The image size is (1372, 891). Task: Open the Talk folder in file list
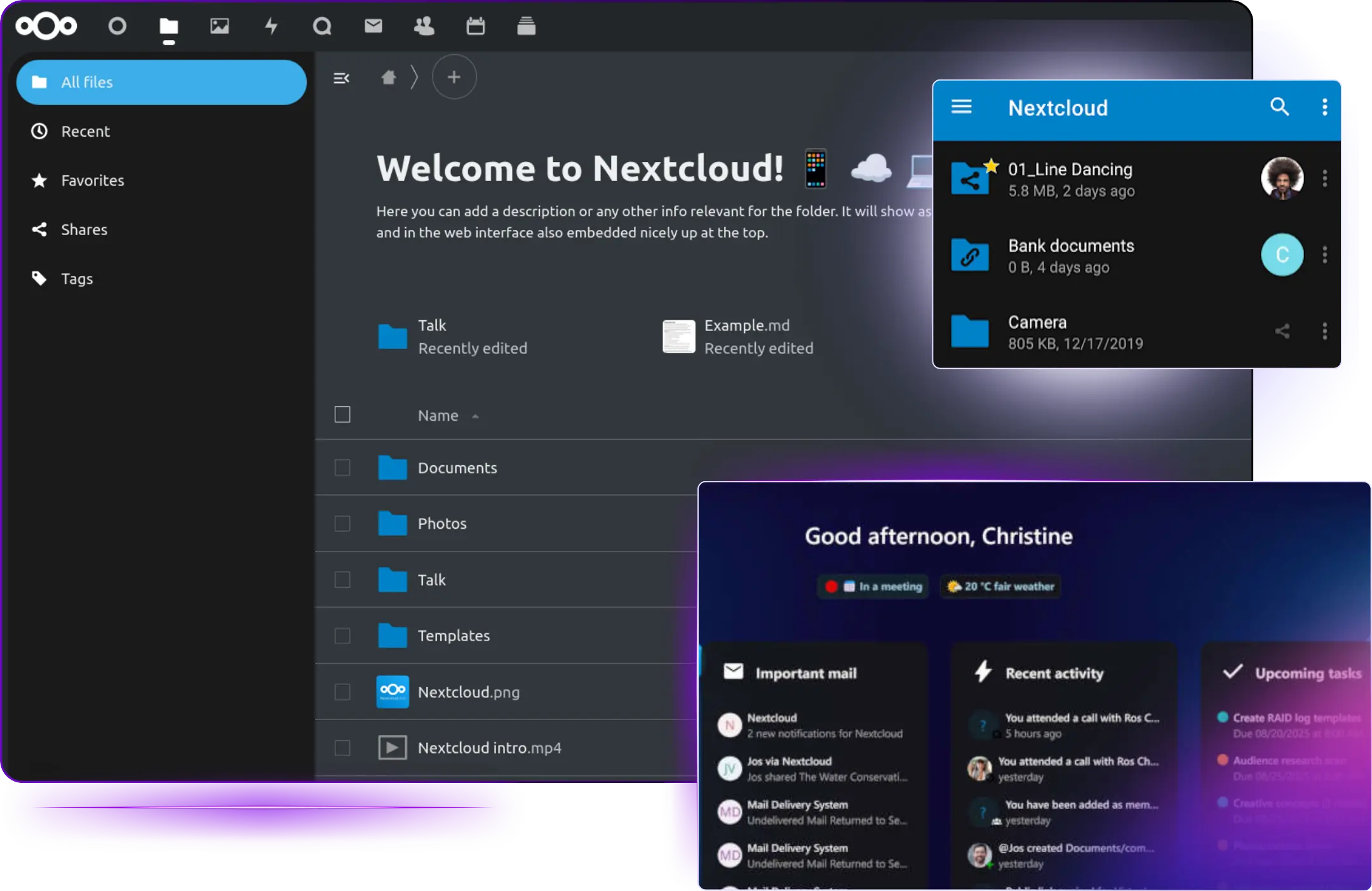[432, 580]
